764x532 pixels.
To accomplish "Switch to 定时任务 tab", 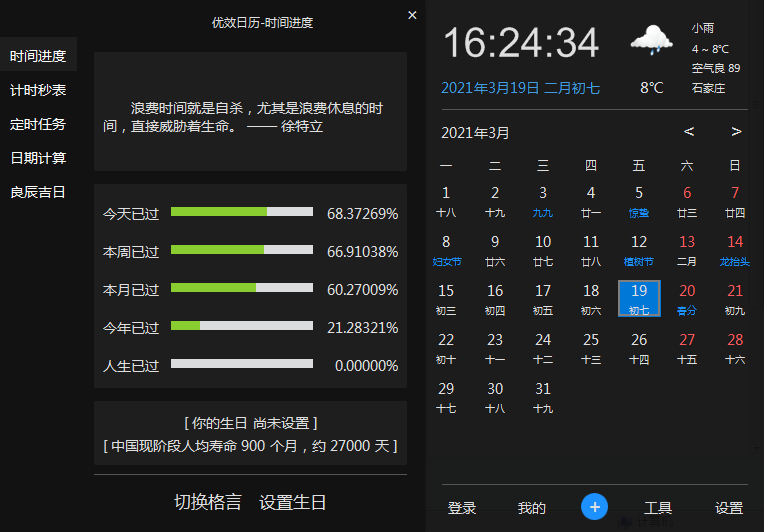I will coord(38,124).
